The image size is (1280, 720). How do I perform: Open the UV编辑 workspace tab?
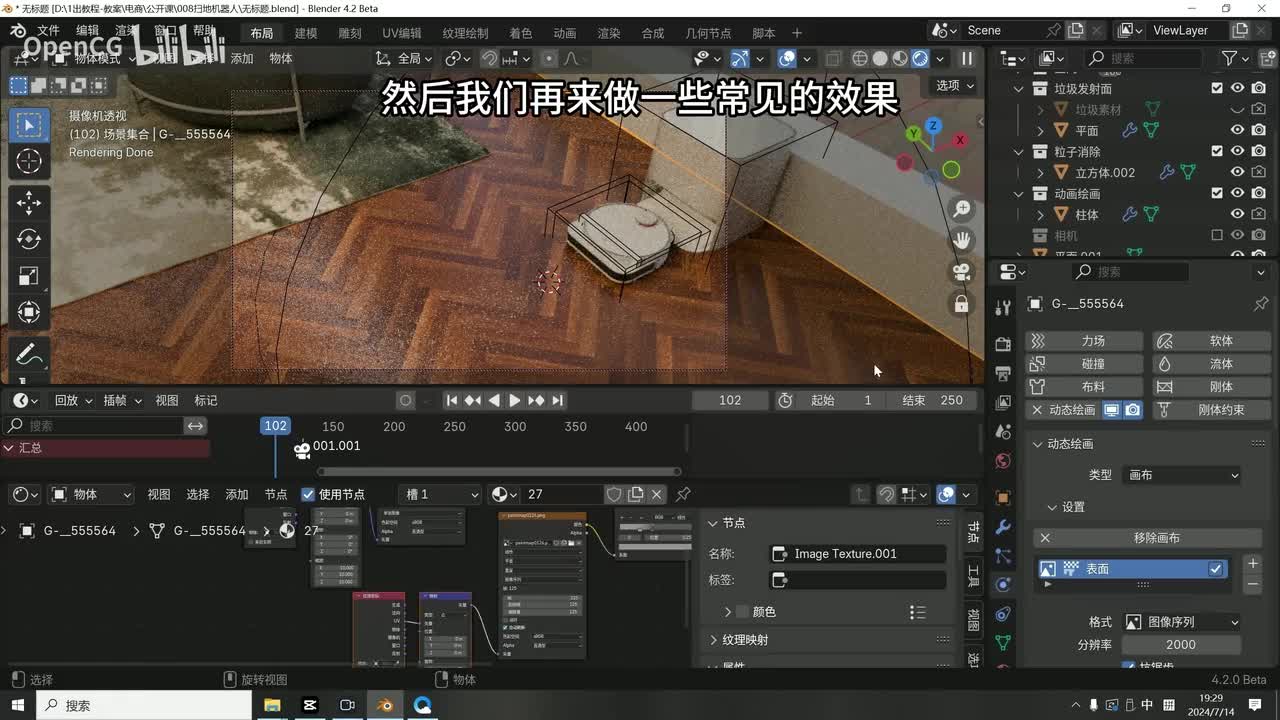(402, 33)
